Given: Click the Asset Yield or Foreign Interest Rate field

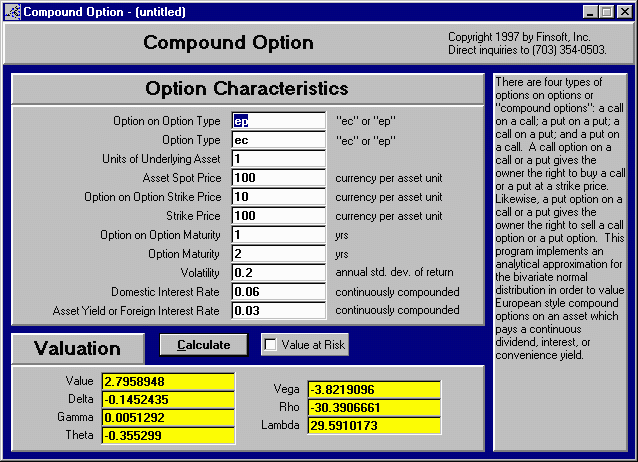Looking at the screenshot, I should tap(278, 311).
